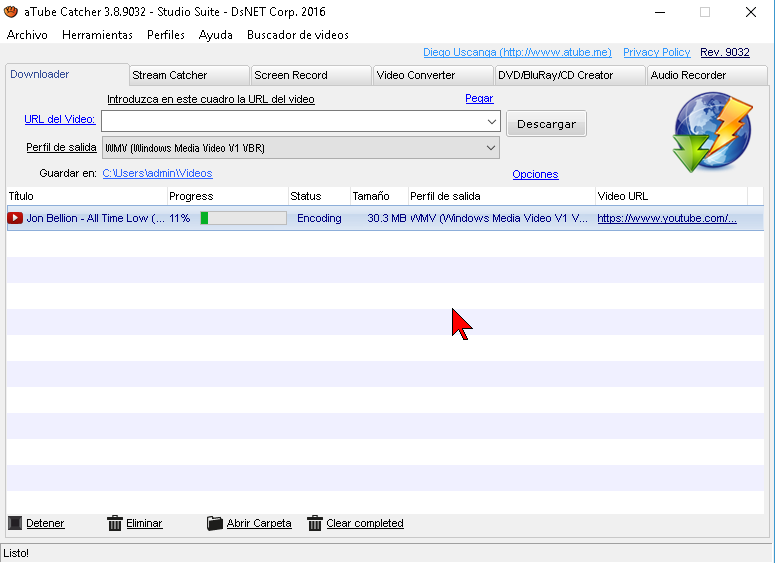This screenshot has height=563, width=775.
Task: Sort by the Título column header
Action: 87,196
